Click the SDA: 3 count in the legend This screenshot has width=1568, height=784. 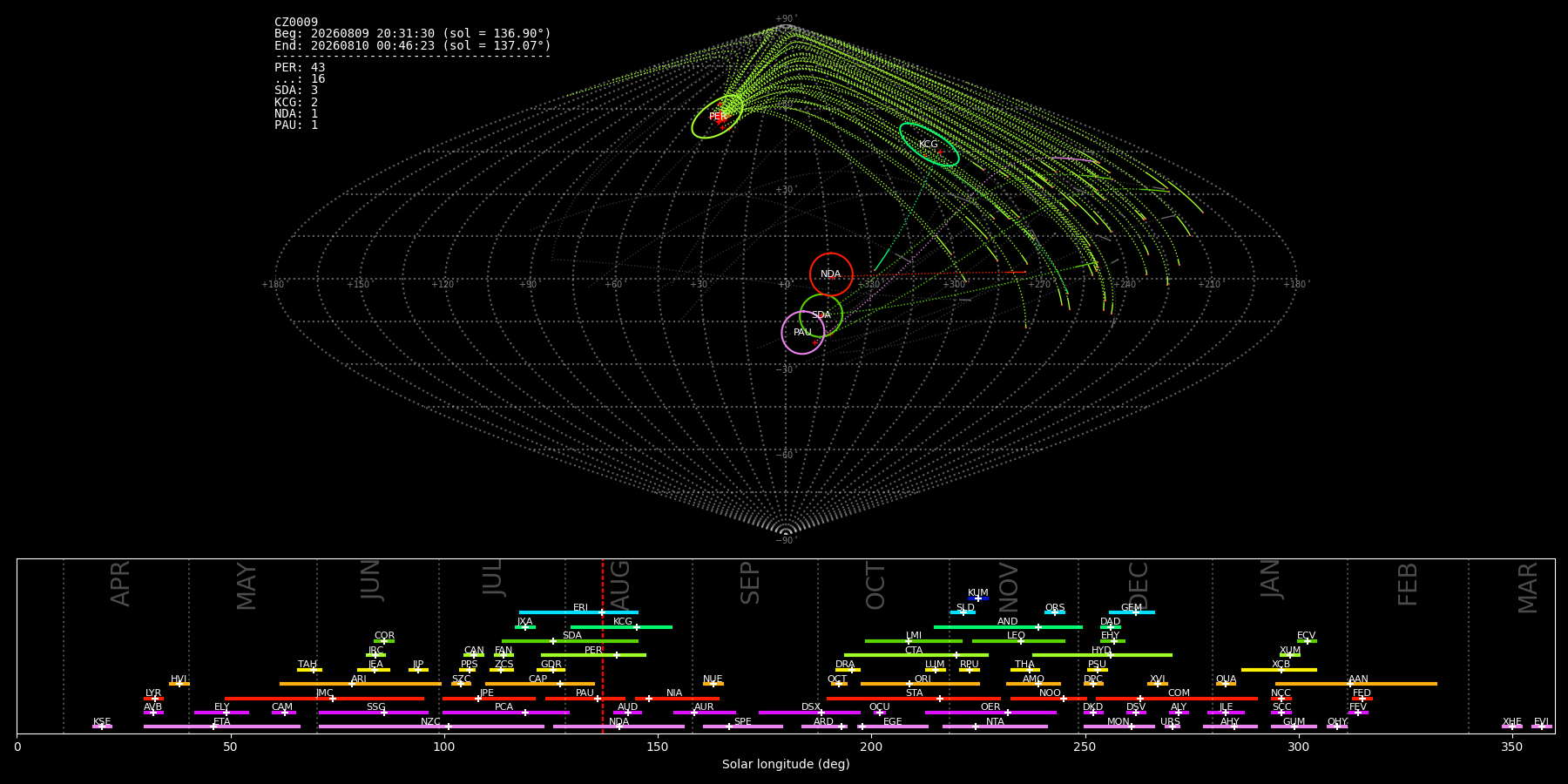(296, 91)
